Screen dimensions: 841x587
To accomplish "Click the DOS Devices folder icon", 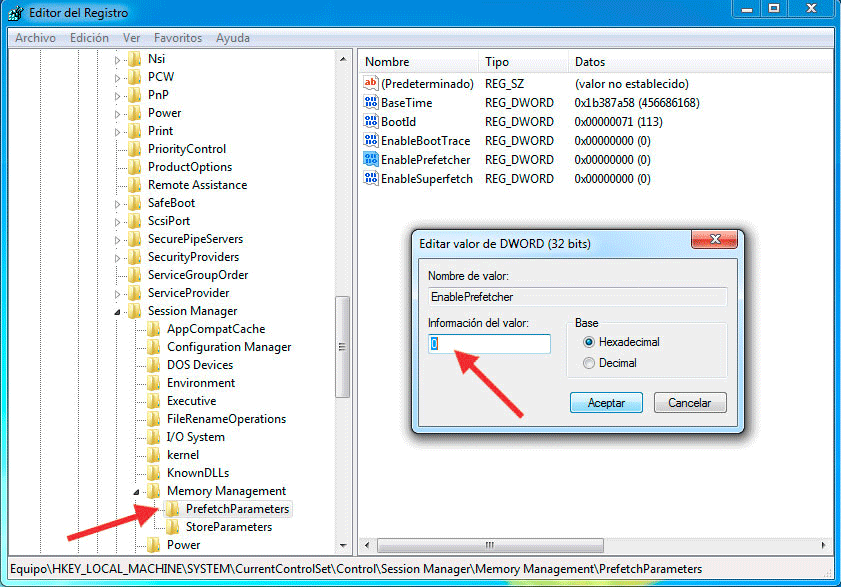I will 154,364.
